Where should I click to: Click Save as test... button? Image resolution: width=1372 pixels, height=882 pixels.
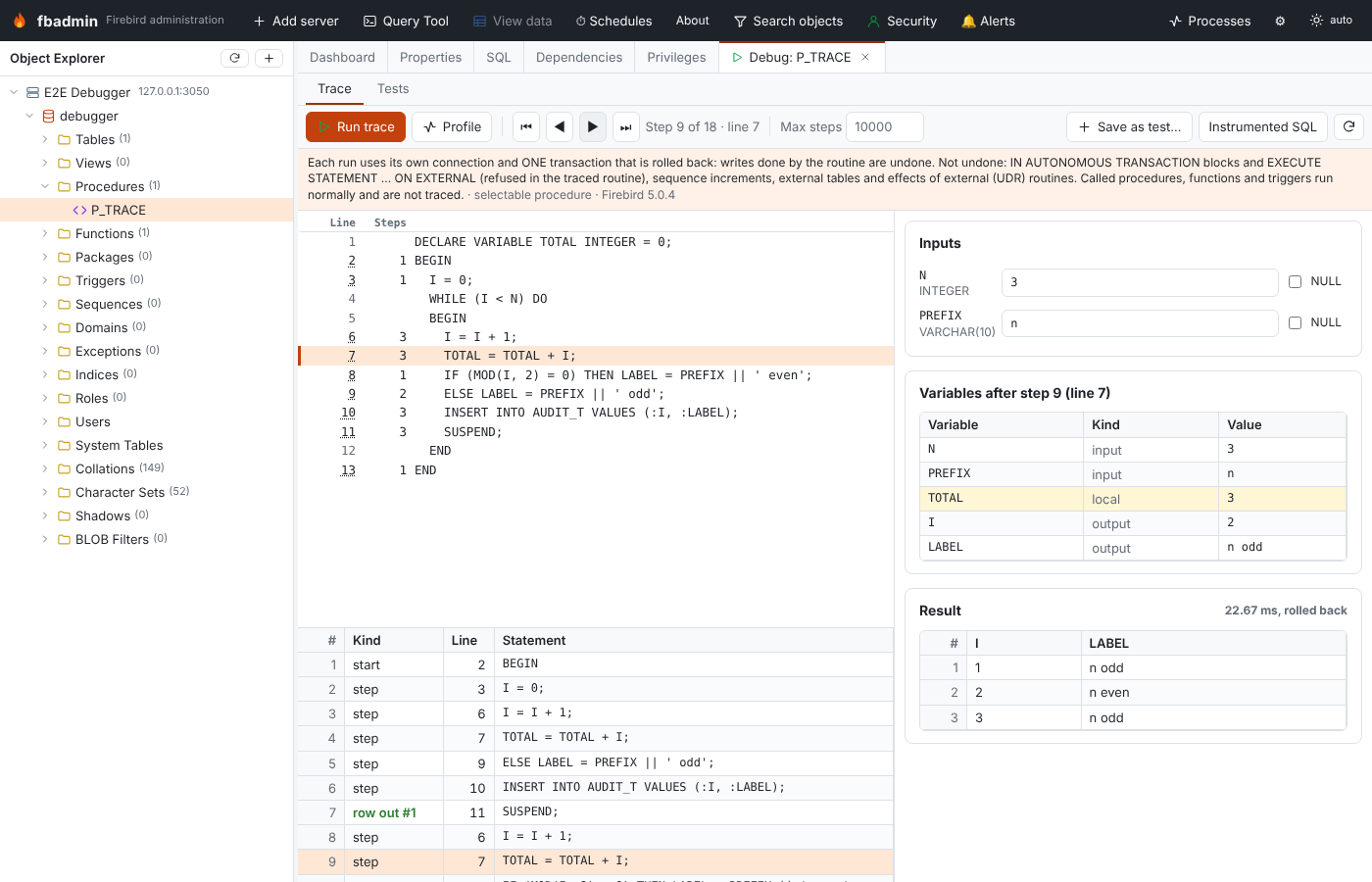[1129, 126]
